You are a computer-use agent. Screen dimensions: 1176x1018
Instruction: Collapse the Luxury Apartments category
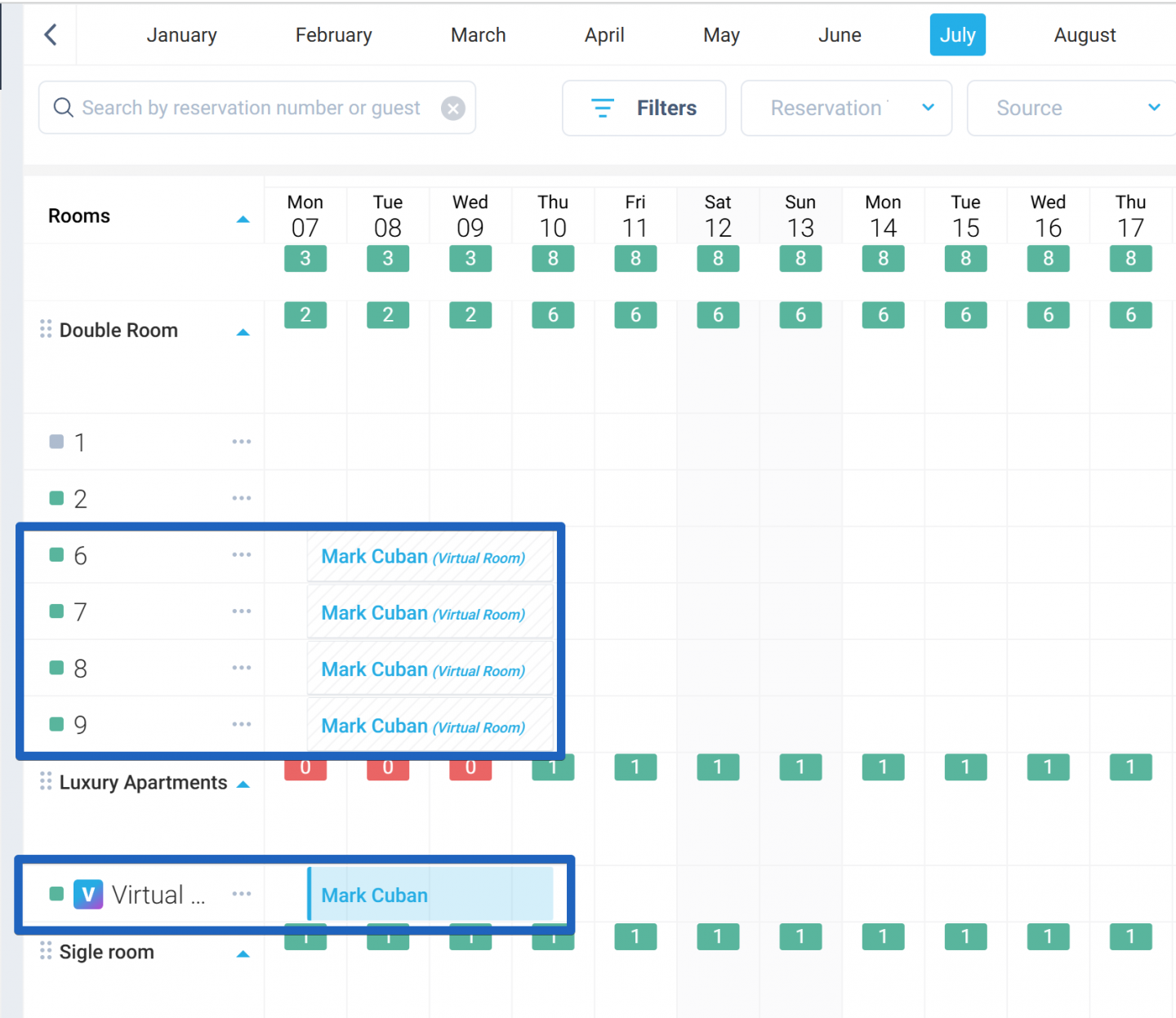pos(243,785)
